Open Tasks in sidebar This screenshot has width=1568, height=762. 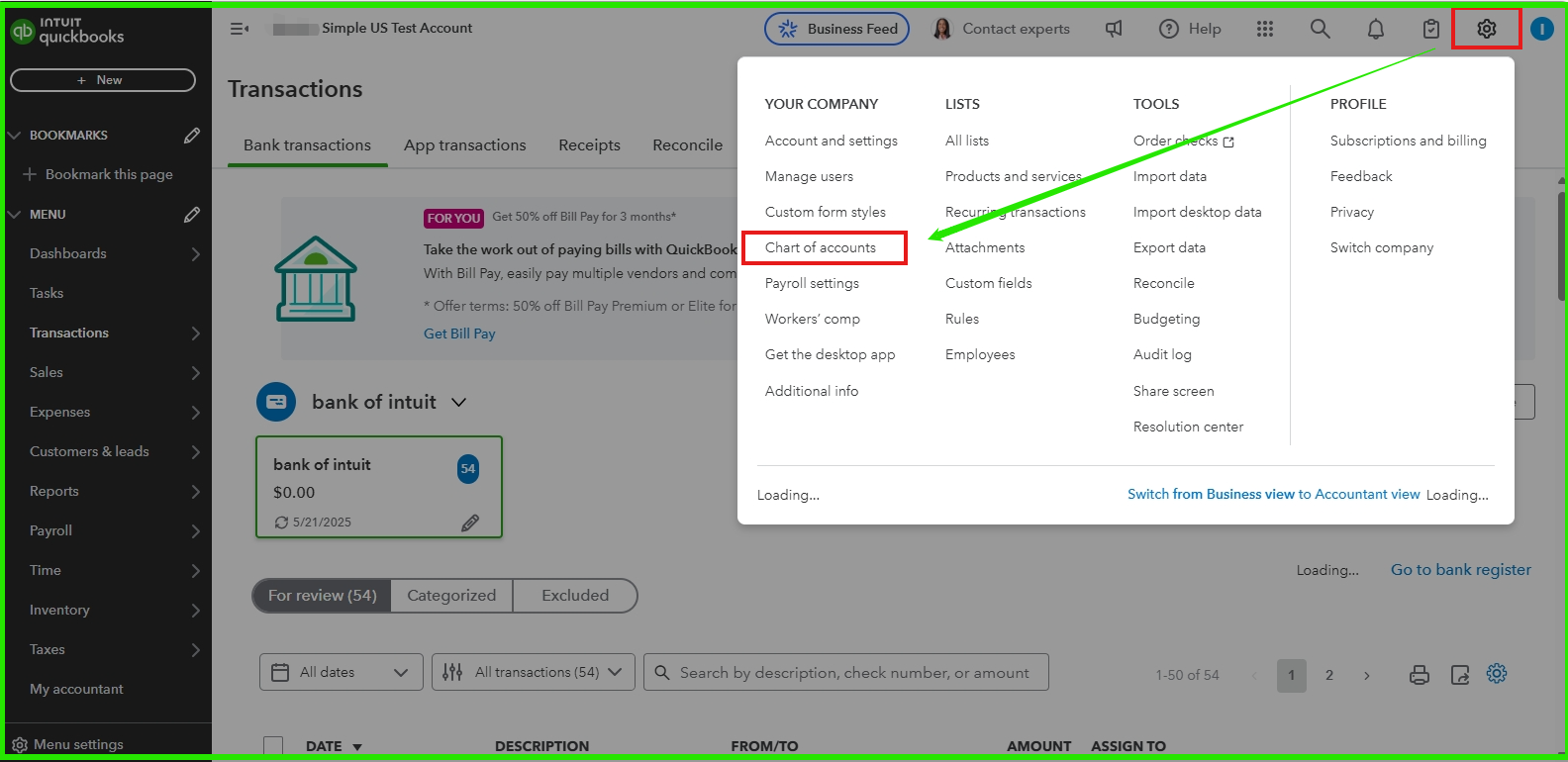[47, 293]
